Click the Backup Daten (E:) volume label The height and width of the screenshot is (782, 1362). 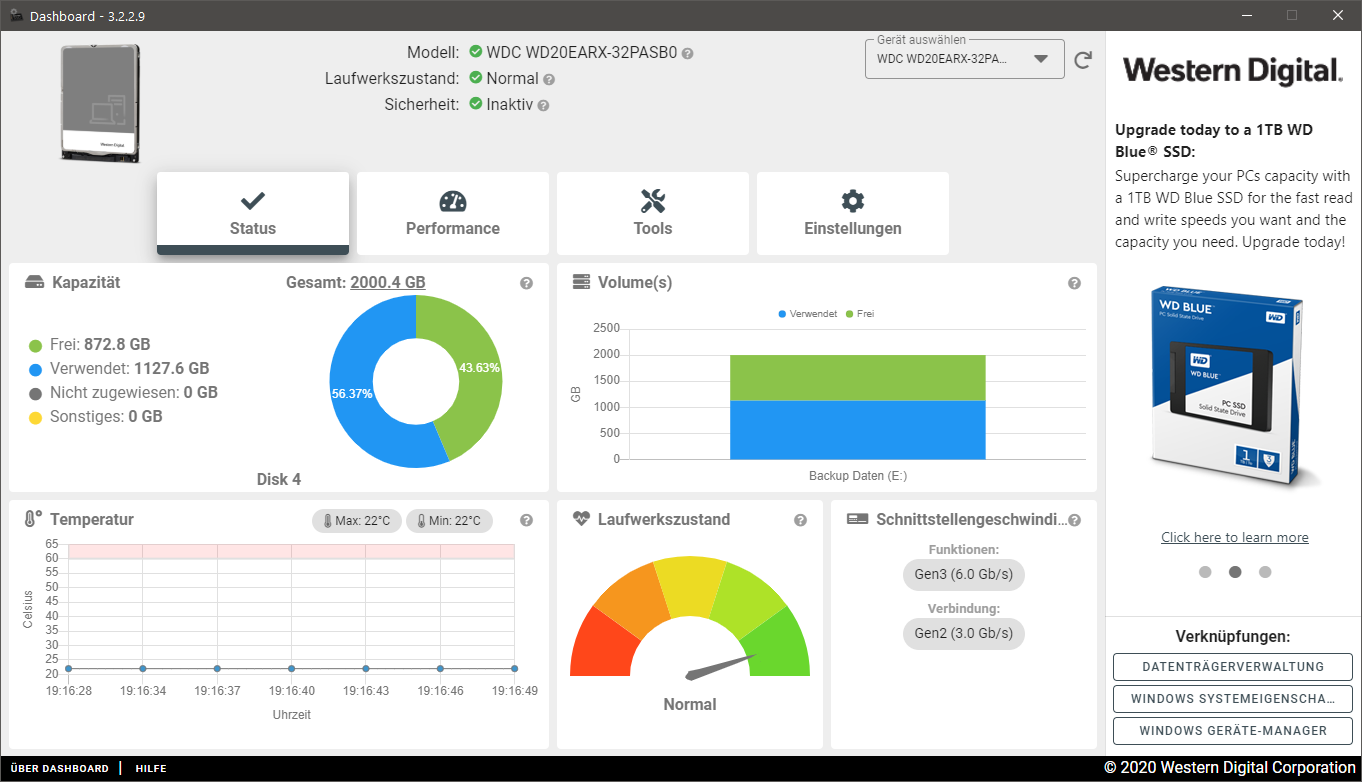click(x=858, y=476)
